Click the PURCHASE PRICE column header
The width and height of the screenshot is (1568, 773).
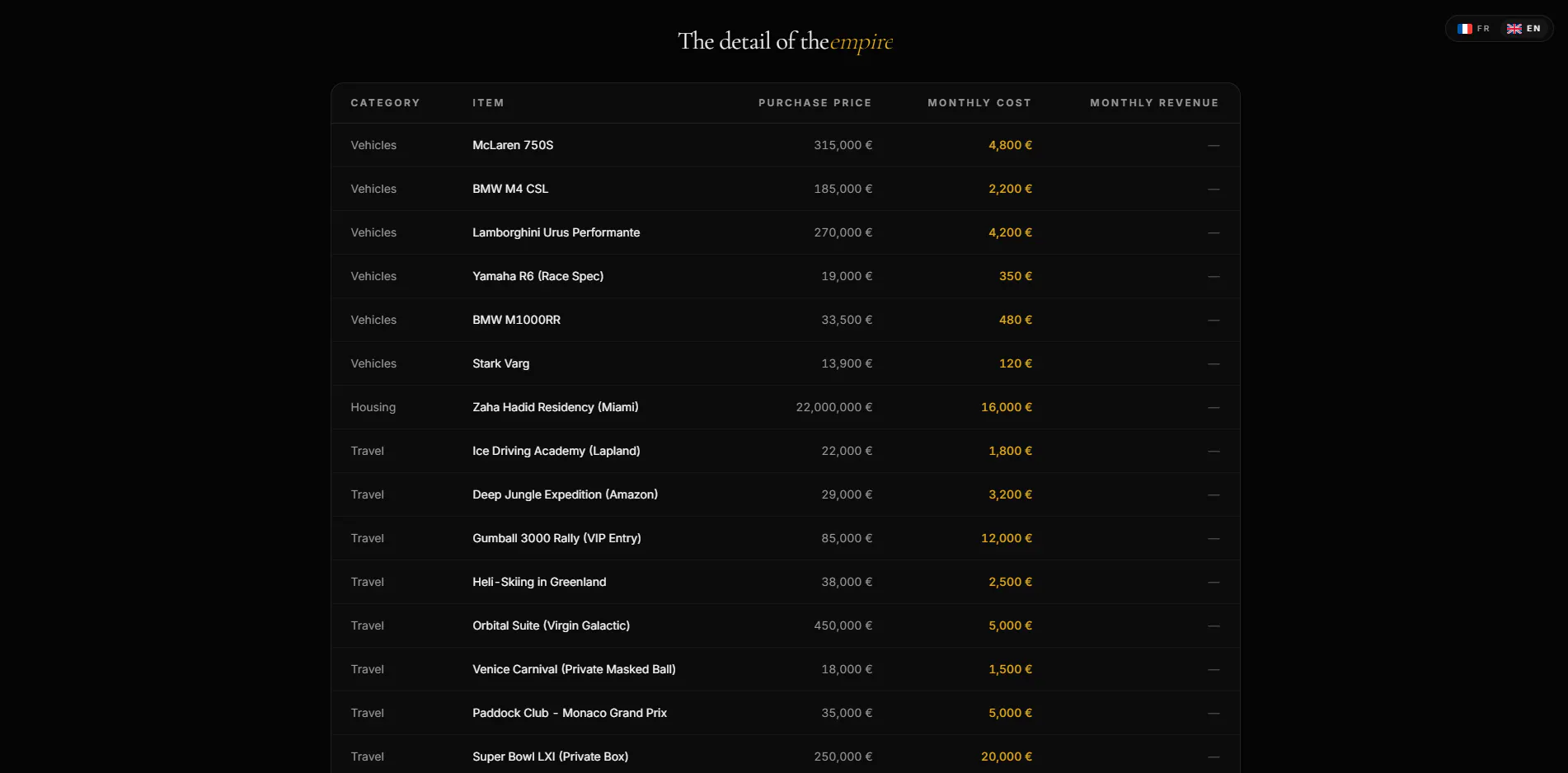pyautogui.click(x=815, y=103)
